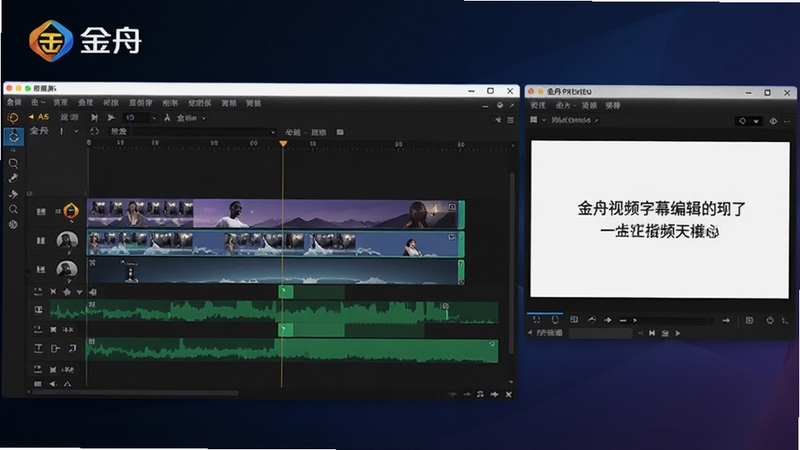
Task: Click the X icon in the star control row
Action: click(x=53, y=292)
